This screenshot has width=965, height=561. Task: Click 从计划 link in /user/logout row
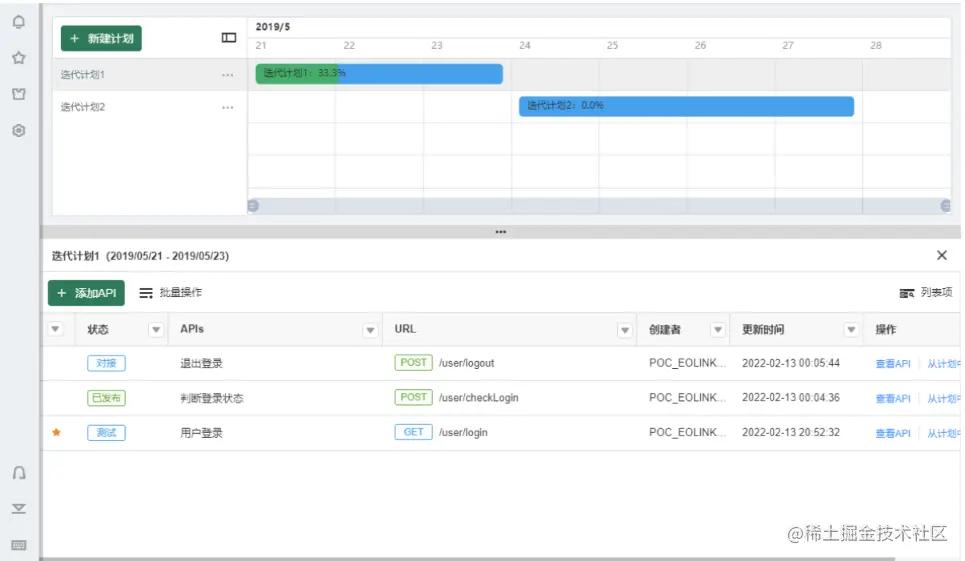(x=943, y=364)
